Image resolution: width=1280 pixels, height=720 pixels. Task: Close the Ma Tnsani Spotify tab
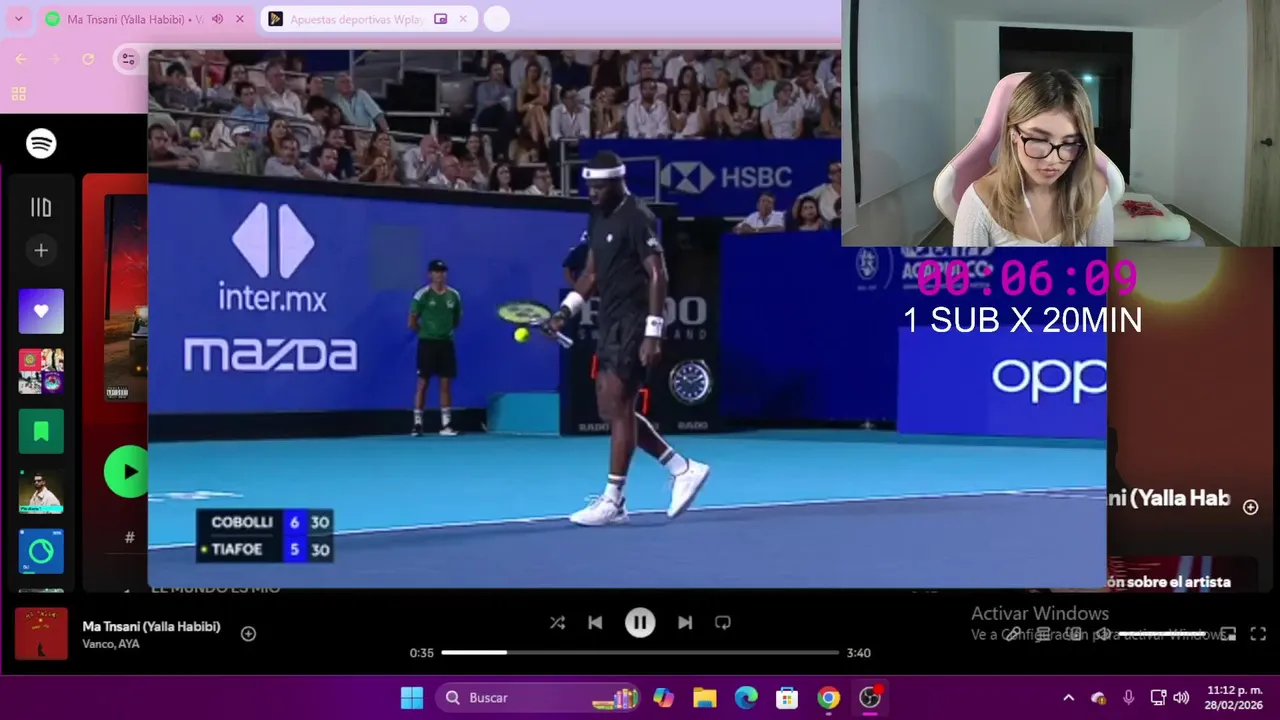[x=240, y=19]
